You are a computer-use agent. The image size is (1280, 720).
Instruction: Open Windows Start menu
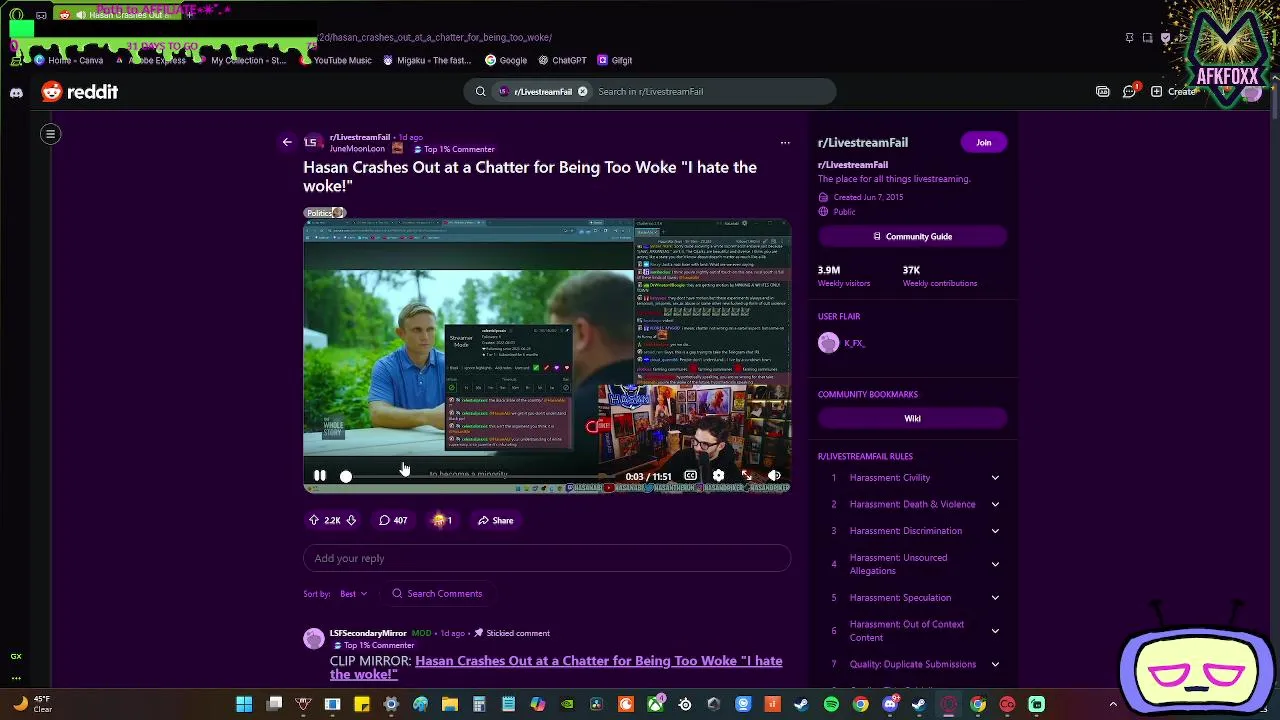click(244, 705)
